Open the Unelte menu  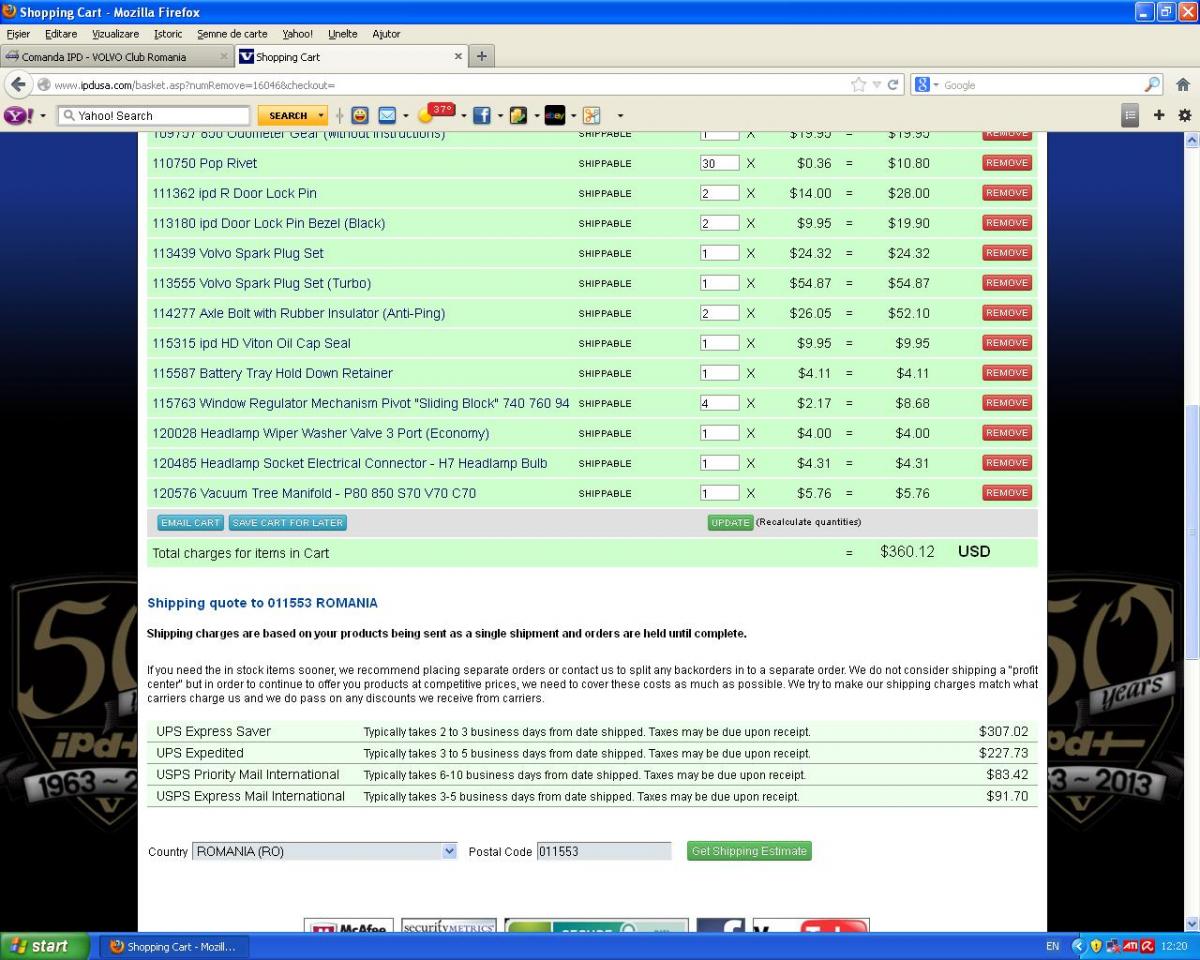click(x=342, y=34)
